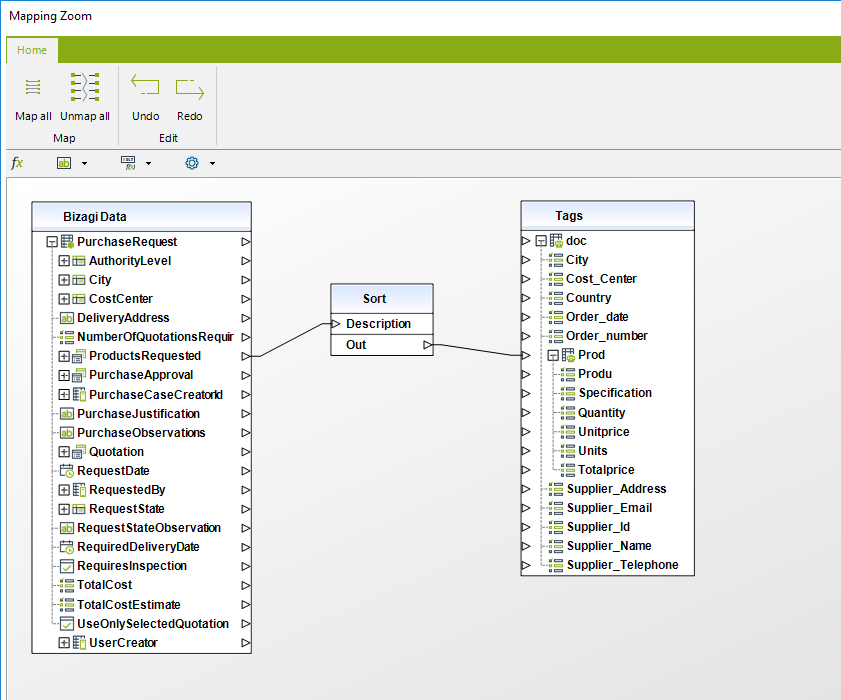Collapse the doc node in Tags

click(541, 241)
